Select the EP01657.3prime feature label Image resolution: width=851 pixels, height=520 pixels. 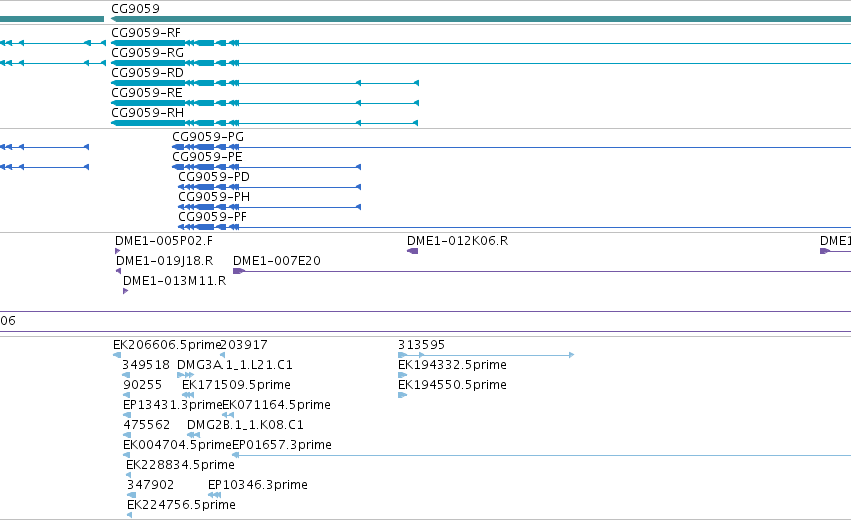pyautogui.click(x=282, y=445)
